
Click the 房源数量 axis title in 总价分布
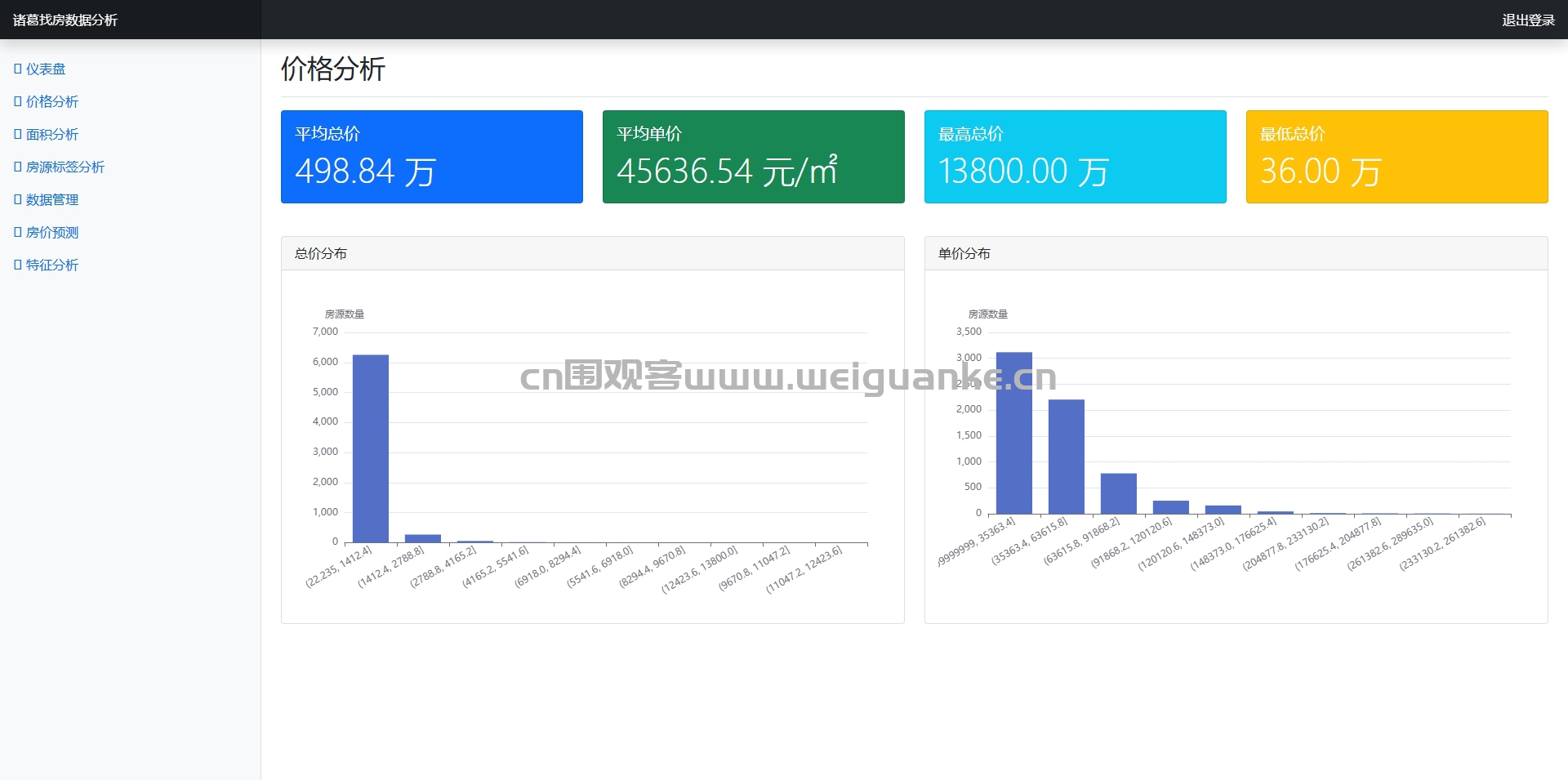(x=345, y=314)
